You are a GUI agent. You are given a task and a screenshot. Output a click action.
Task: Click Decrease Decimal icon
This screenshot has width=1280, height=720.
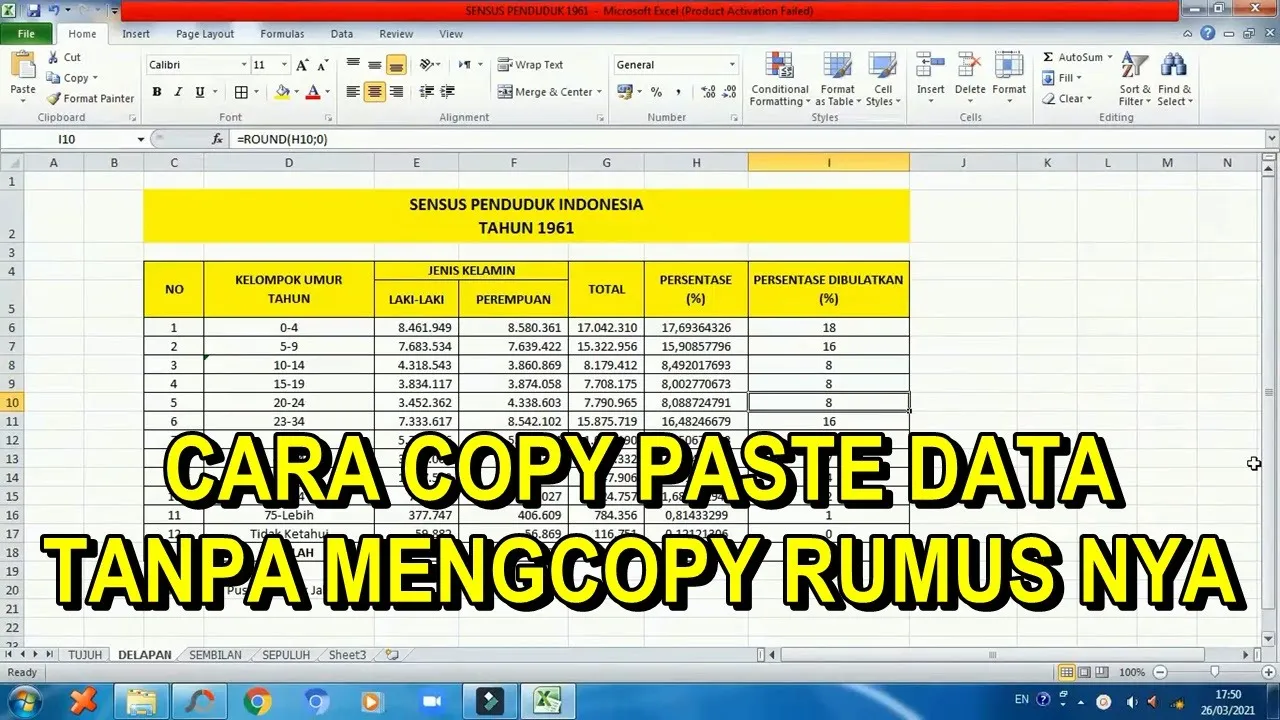click(x=730, y=92)
